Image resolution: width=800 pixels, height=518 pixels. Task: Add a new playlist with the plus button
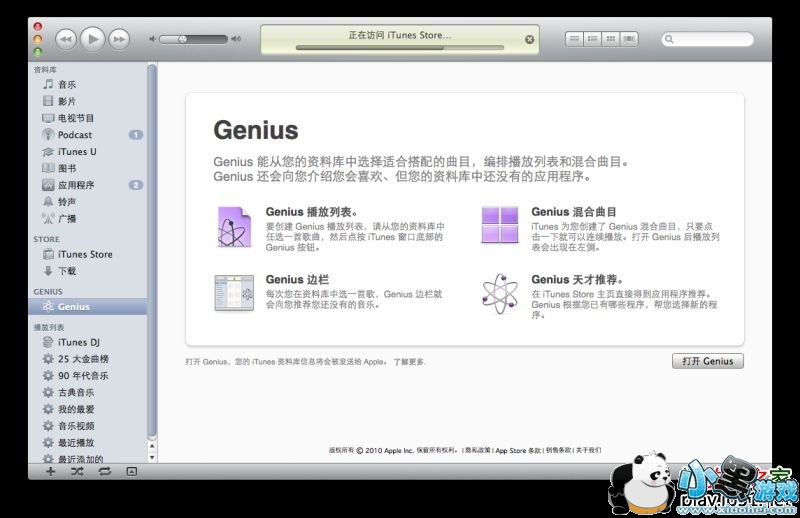point(51,472)
